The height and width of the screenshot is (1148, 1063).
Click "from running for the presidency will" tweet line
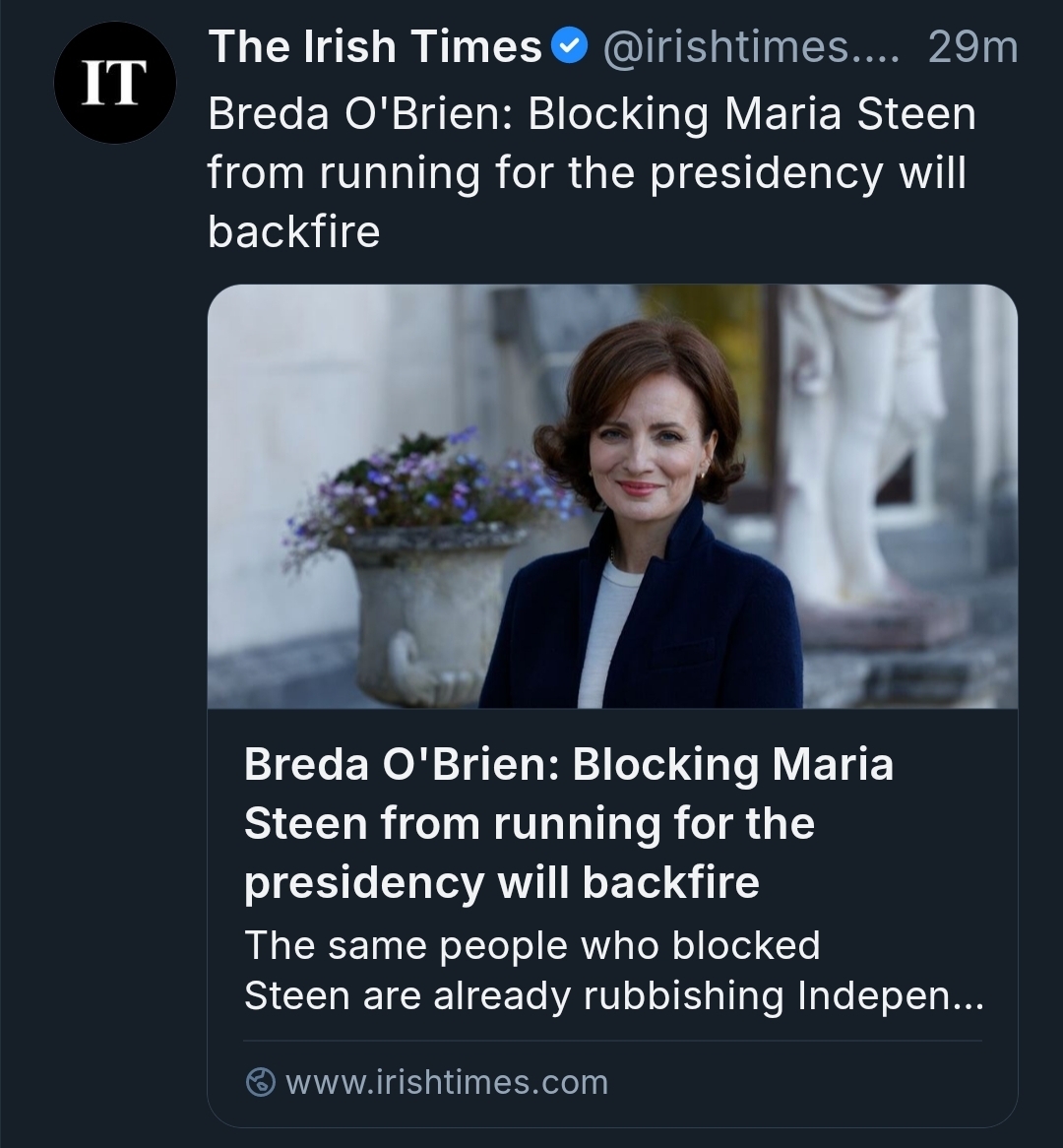click(587, 173)
